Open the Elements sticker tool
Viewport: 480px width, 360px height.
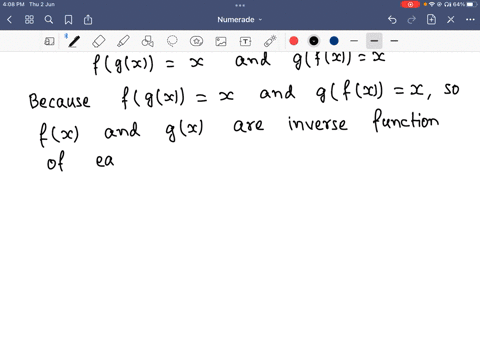pyautogui.click(x=196, y=41)
